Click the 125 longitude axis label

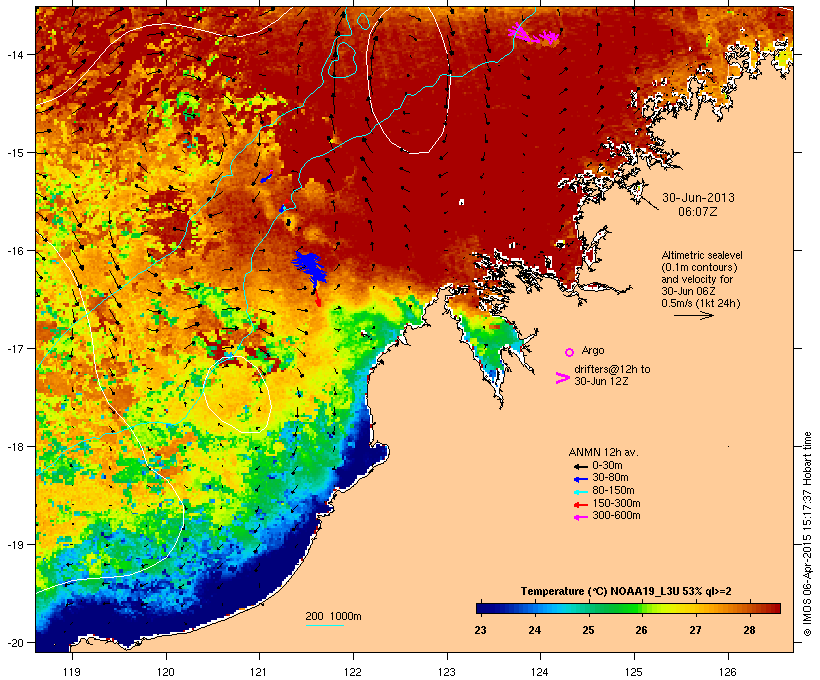click(x=634, y=672)
